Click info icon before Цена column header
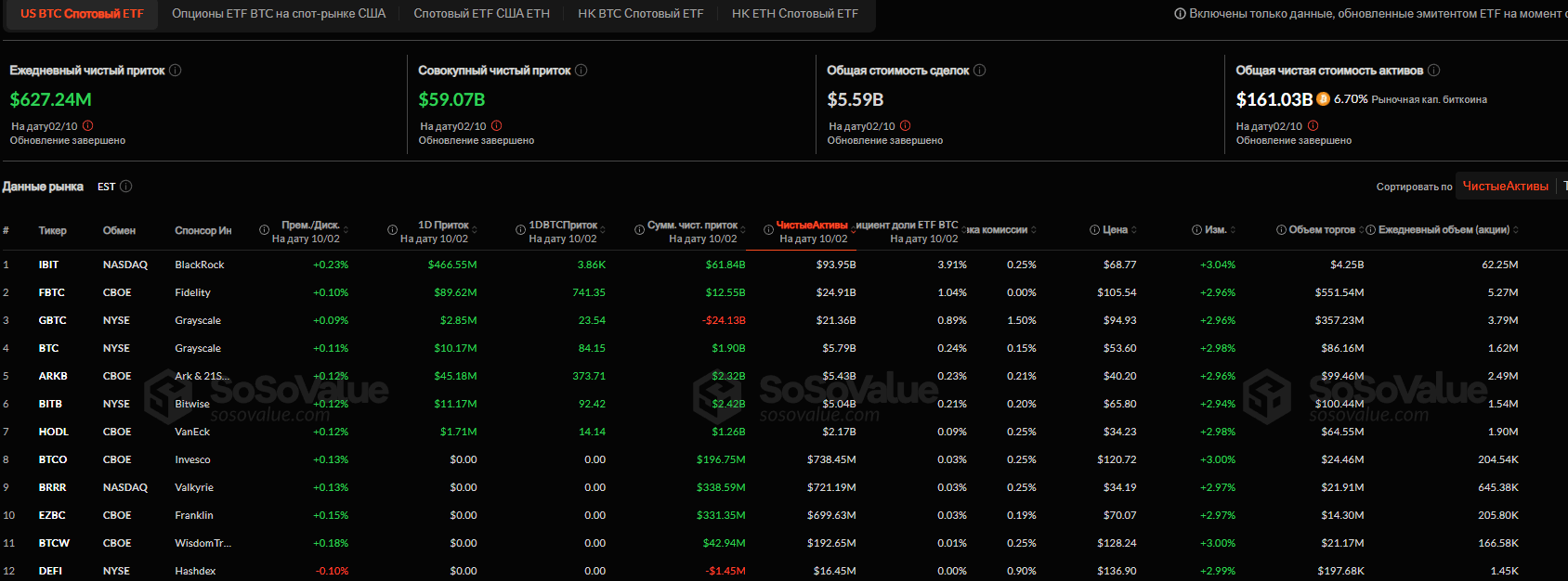The width and height of the screenshot is (1568, 581). (x=1094, y=230)
